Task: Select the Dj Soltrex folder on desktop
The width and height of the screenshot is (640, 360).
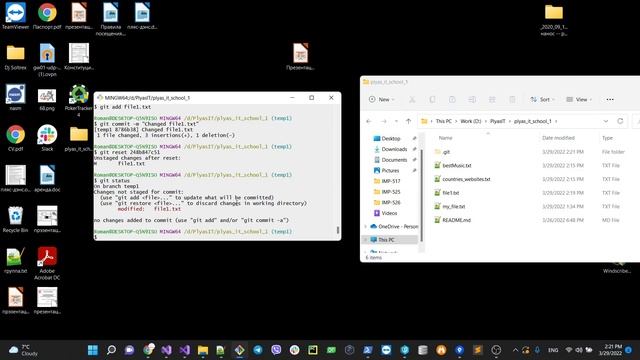Action: point(15,57)
